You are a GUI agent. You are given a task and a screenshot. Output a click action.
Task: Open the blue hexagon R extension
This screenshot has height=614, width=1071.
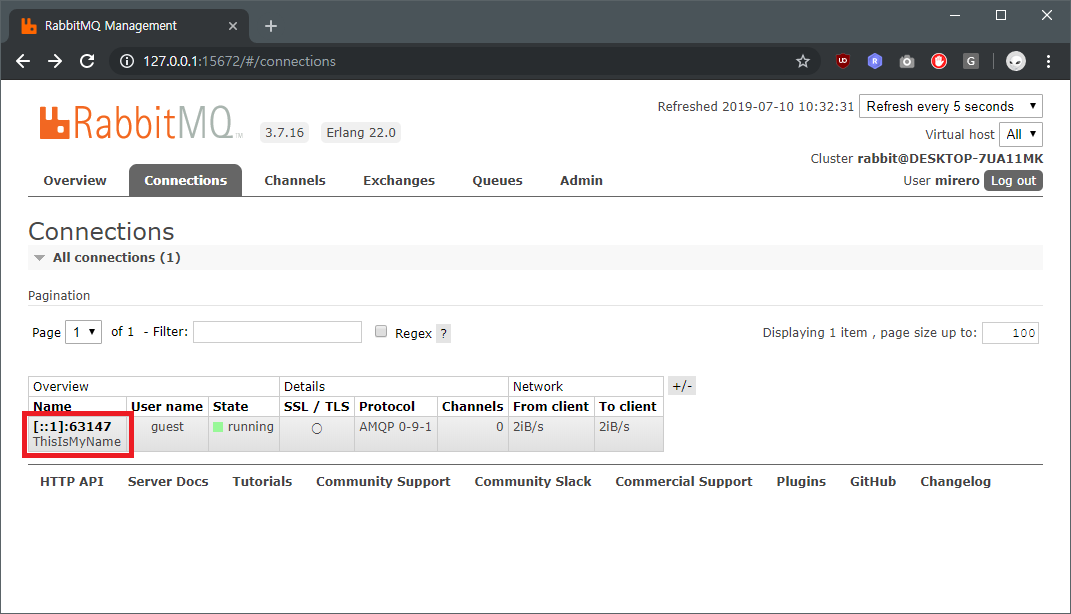click(874, 61)
